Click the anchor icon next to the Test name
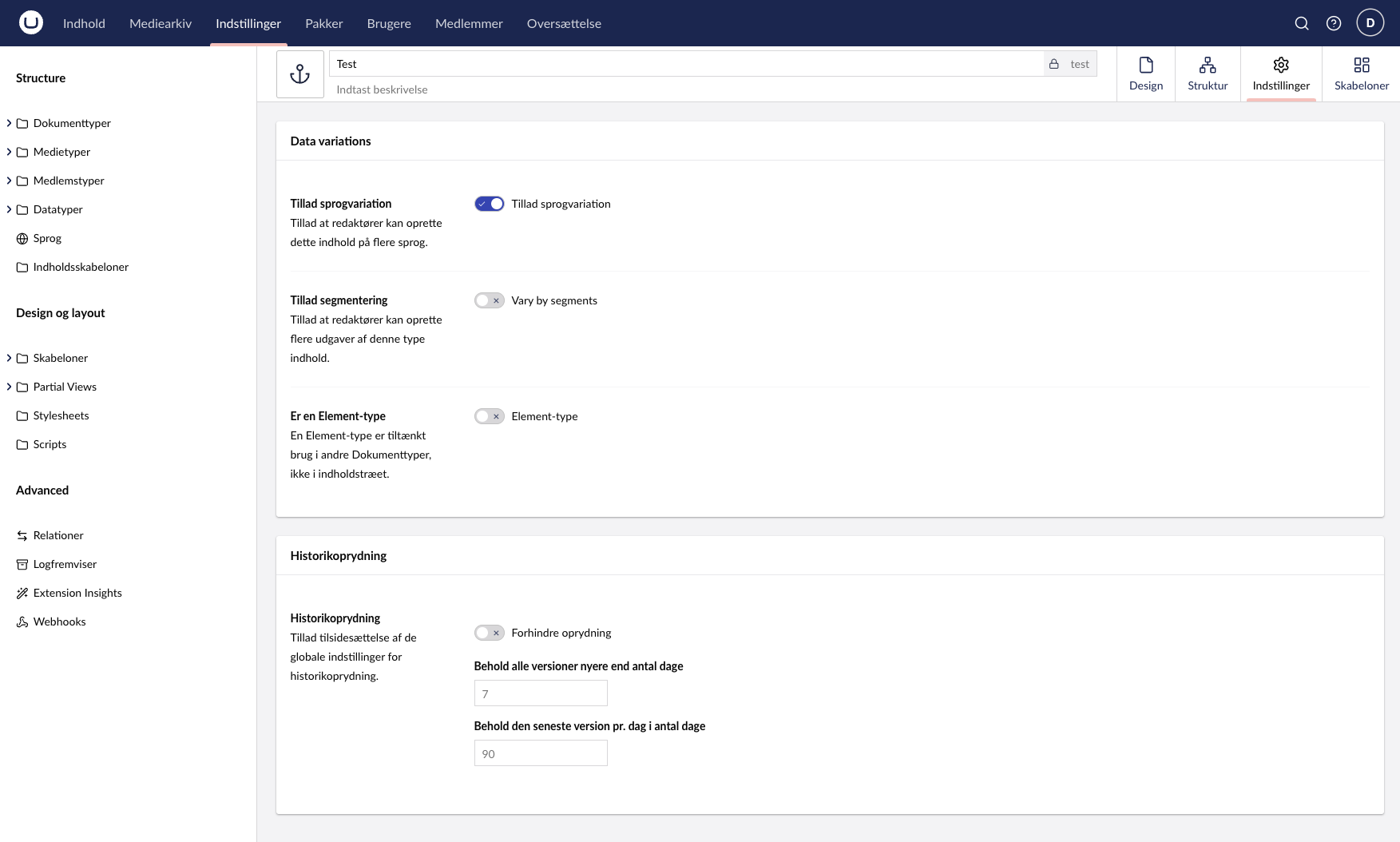The height and width of the screenshot is (842, 1400). pyautogui.click(x=299, y=73)
